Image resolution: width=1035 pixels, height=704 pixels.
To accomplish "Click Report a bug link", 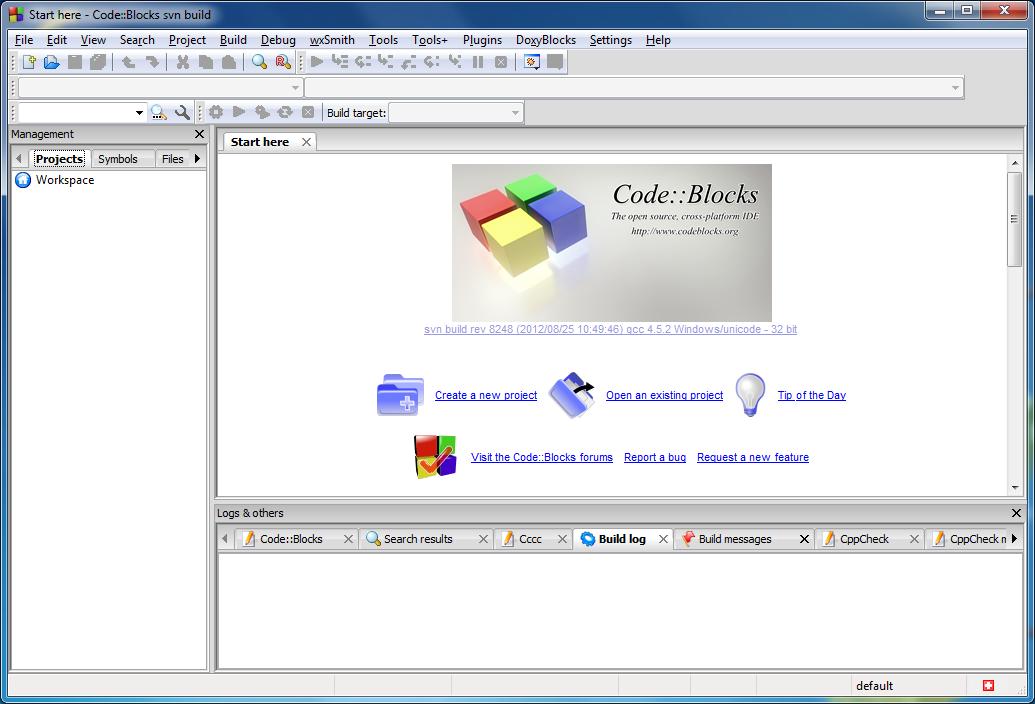I will coord(655,457).
